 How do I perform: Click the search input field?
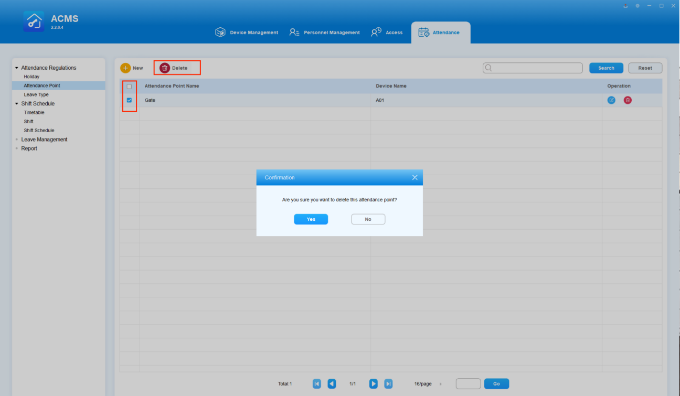click(x=533, y=68)
